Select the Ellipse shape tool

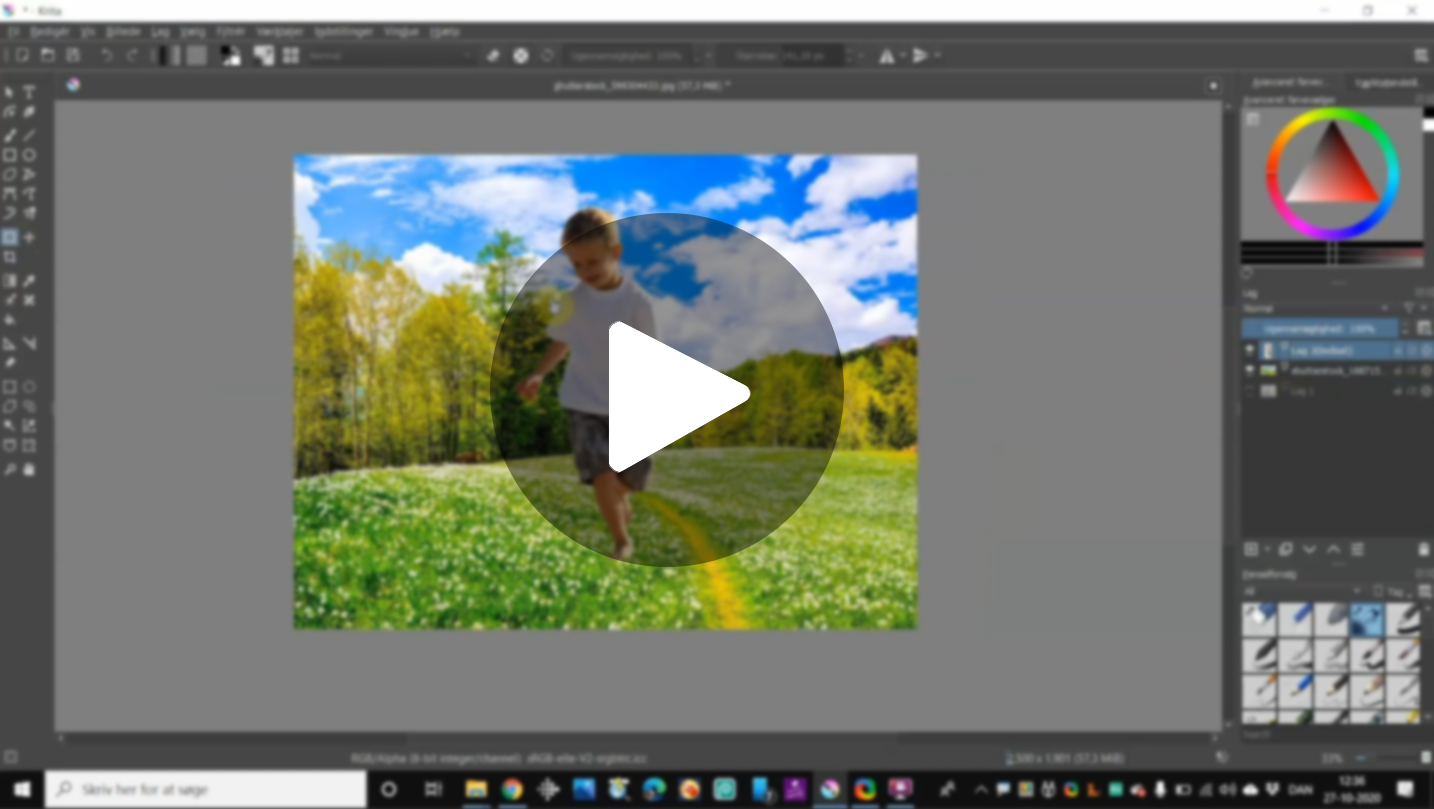[29, 155]
